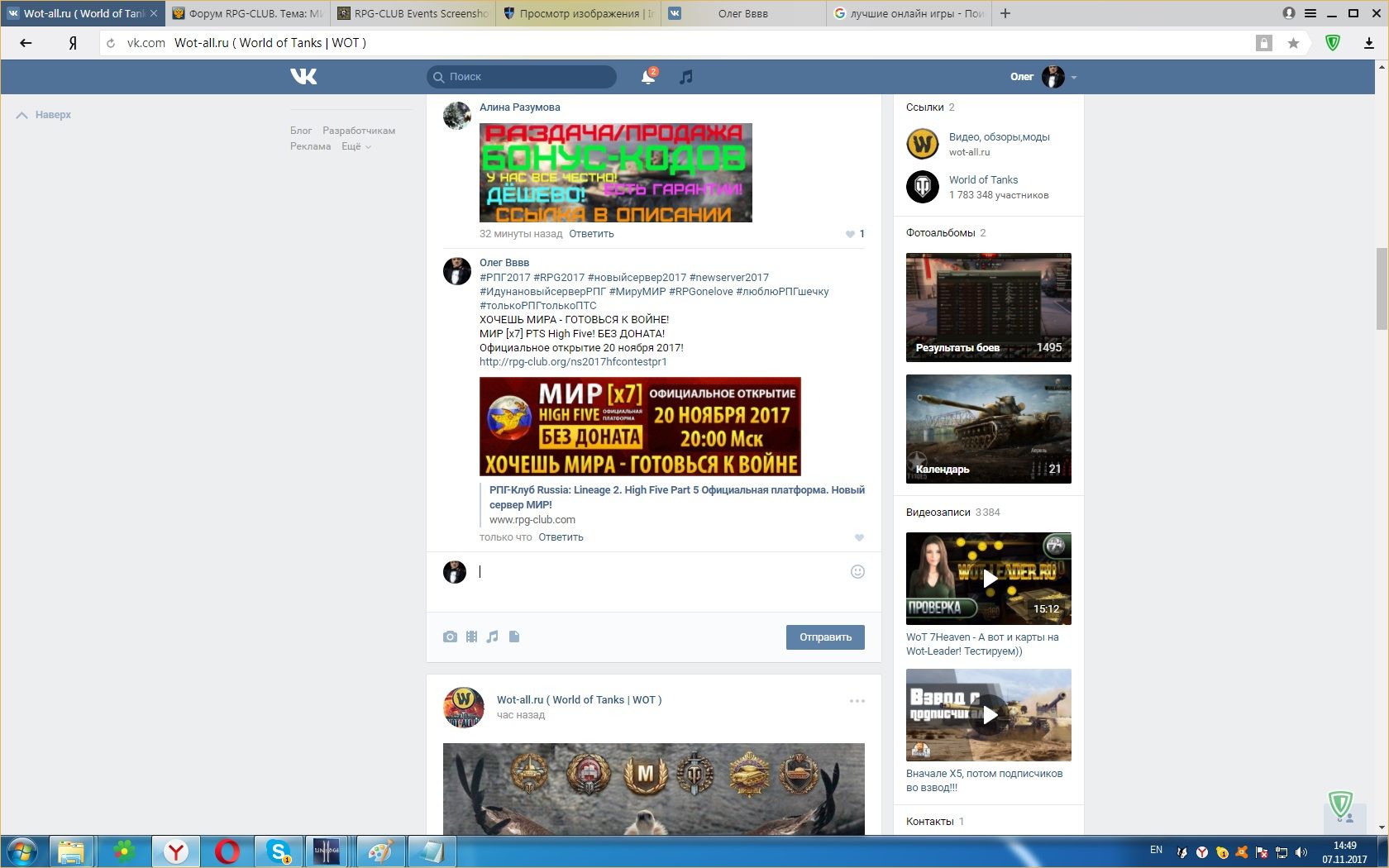1389x868 pixels.
Task: Reload the page with the refresh icon
Action: click(111, 43)
